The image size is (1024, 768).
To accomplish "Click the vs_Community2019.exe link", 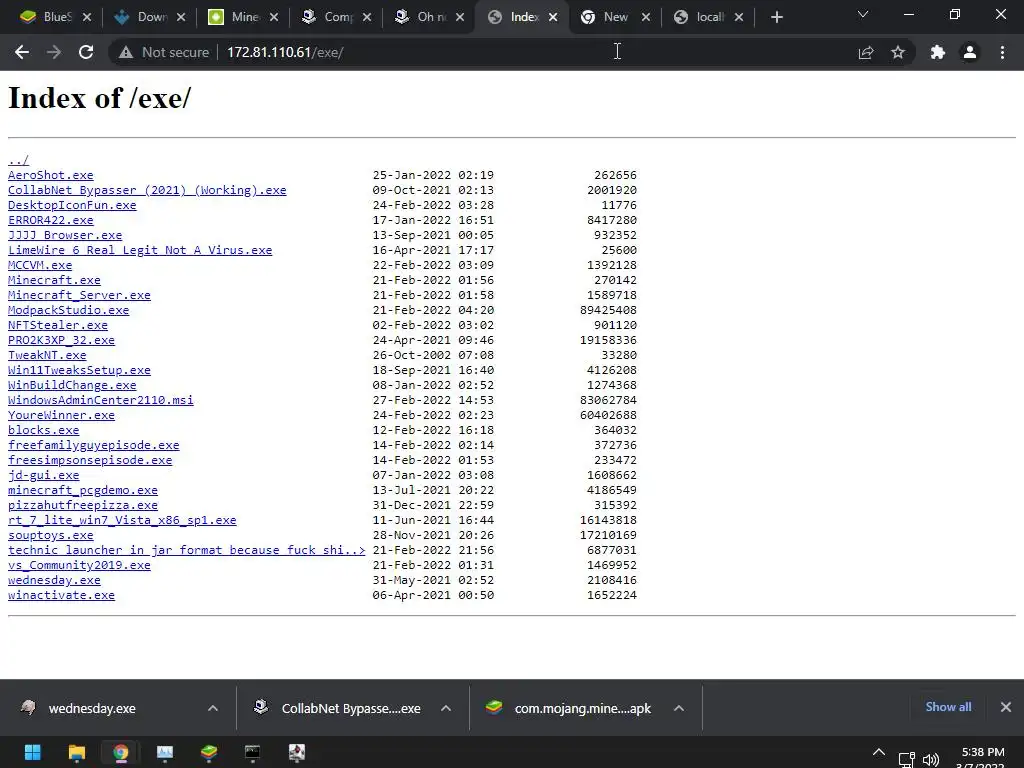I will [79, 566].
